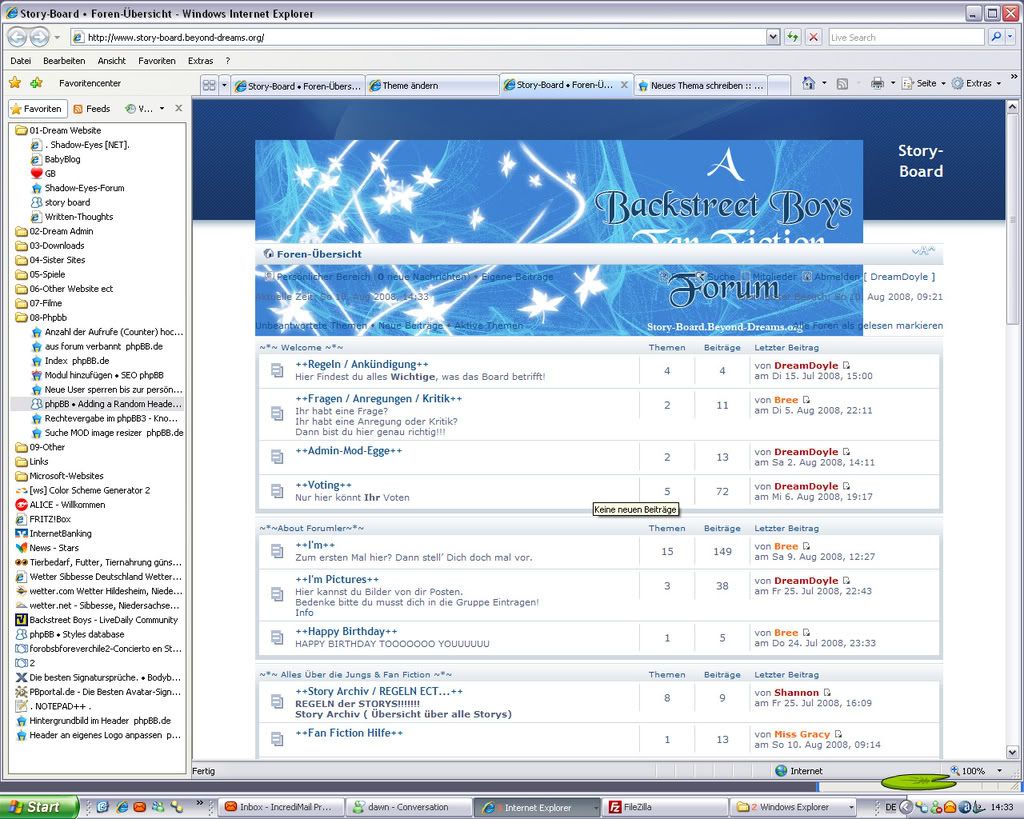Open a new blank tab

[x=777, y=86]
